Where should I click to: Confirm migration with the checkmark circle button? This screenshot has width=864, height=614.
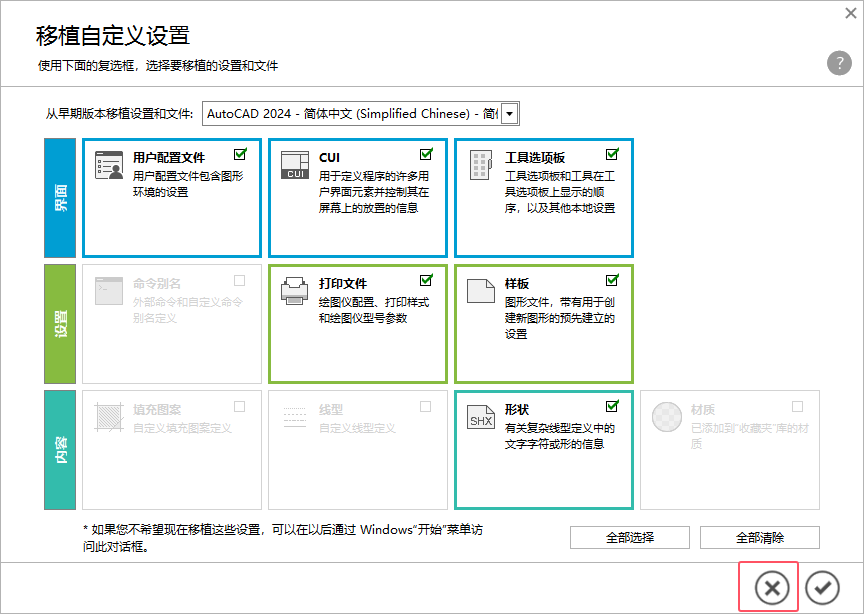822,588
